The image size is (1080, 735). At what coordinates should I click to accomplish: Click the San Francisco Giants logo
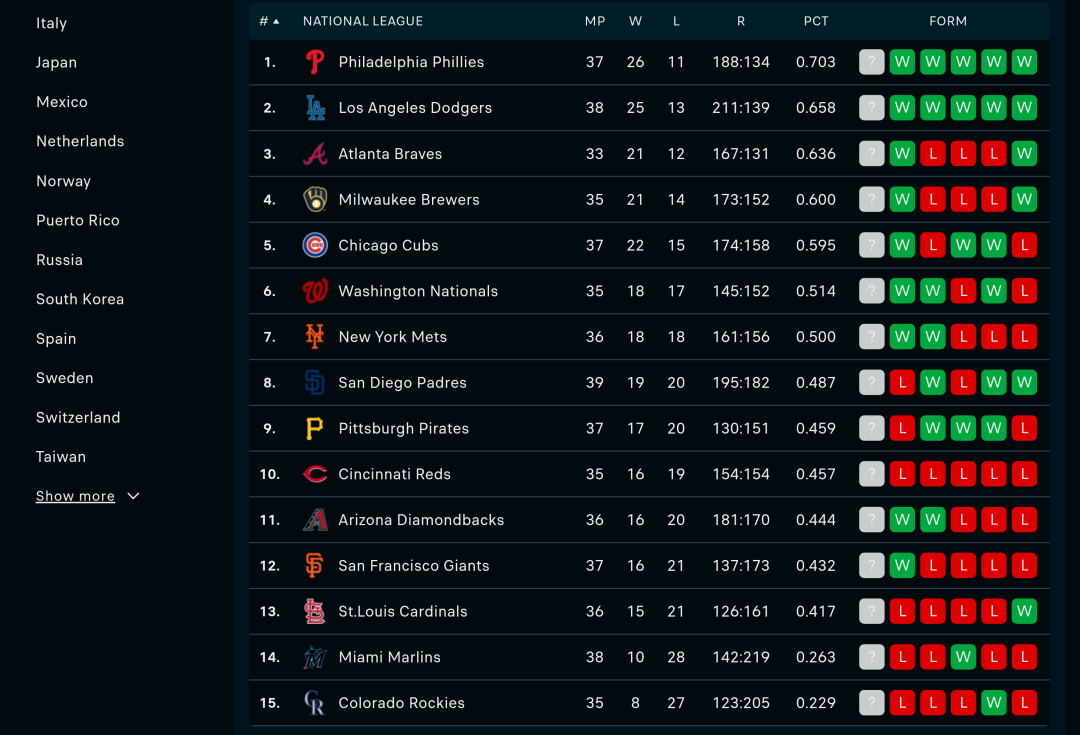point(315,566)
